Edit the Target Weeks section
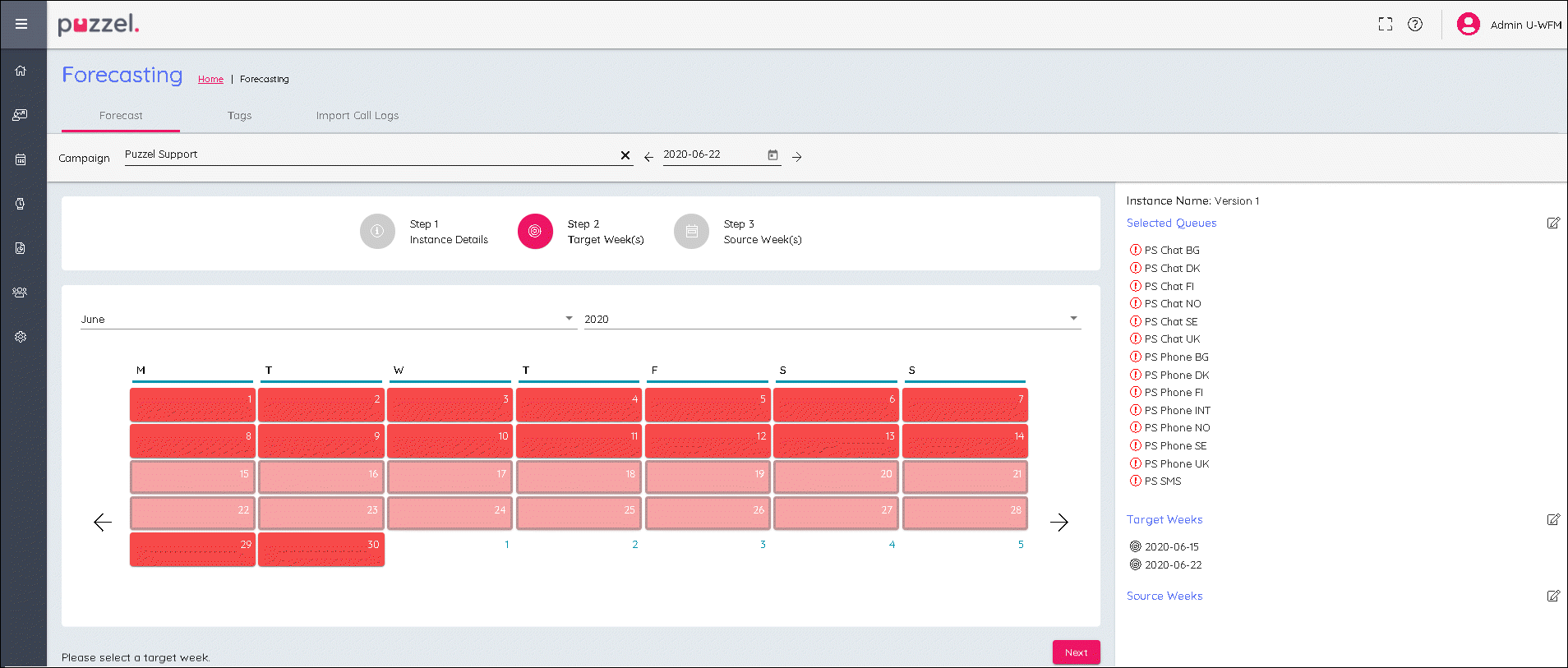This screenshot has height=668, width=1568. [x=1552, y=519]
